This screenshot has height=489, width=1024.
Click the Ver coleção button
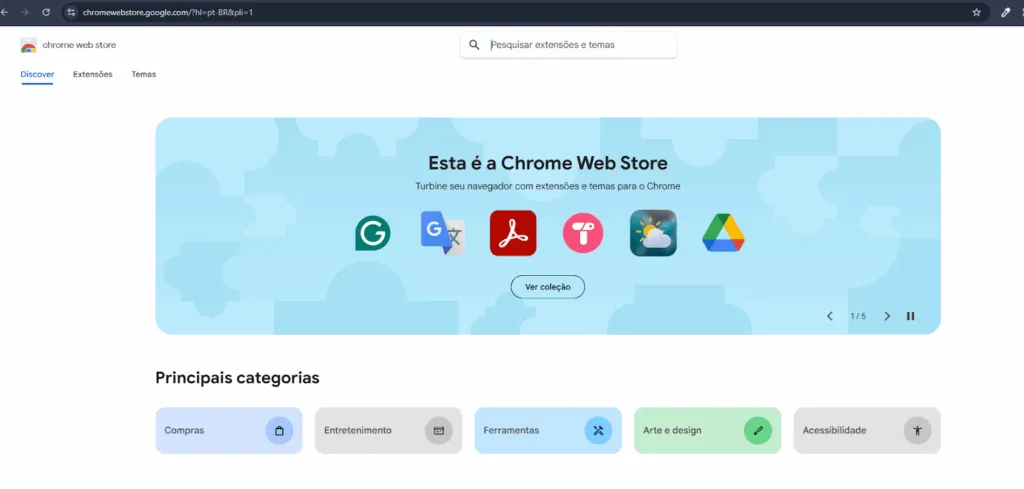click(547, 287)
